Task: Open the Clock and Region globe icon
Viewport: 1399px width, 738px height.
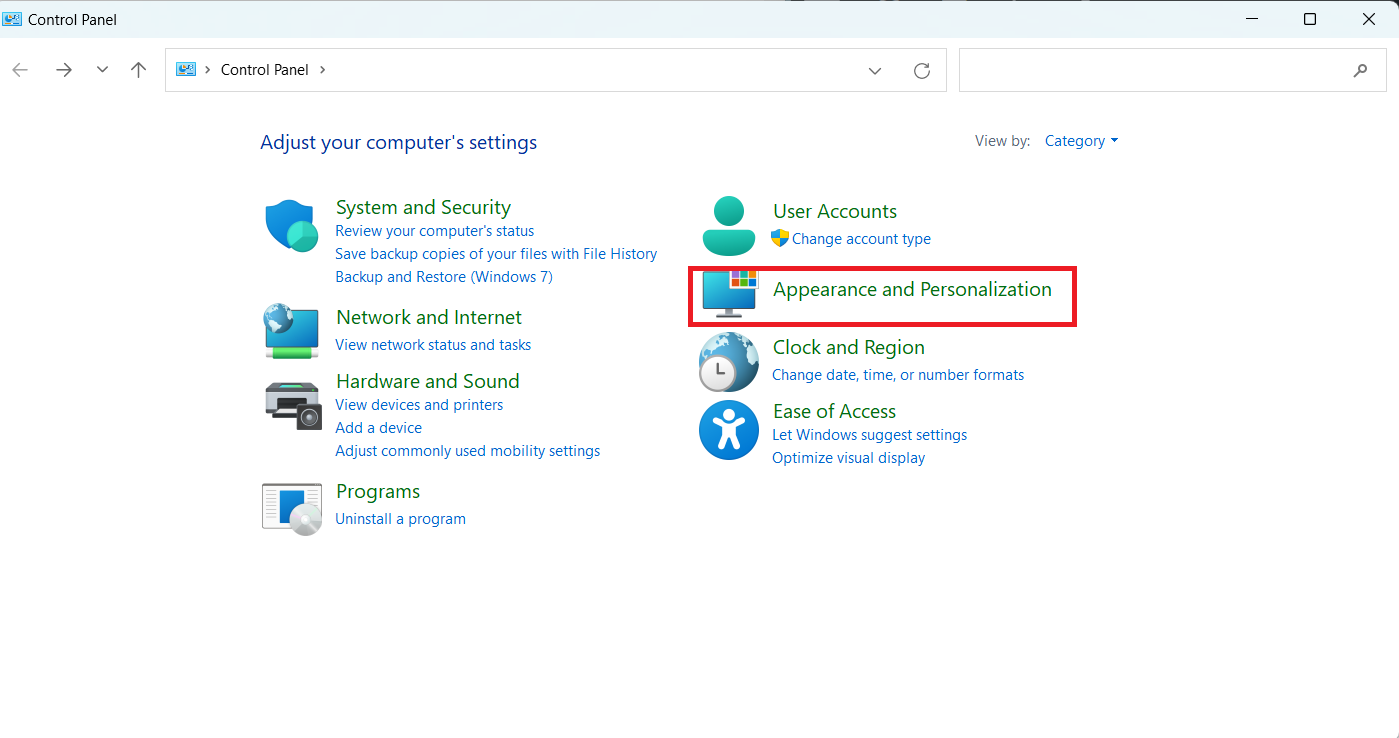Action: (728, 362)
